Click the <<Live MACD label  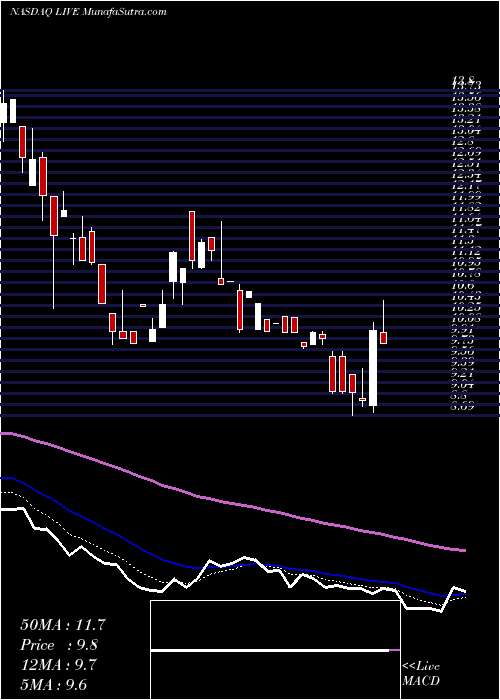pos(421,673)
